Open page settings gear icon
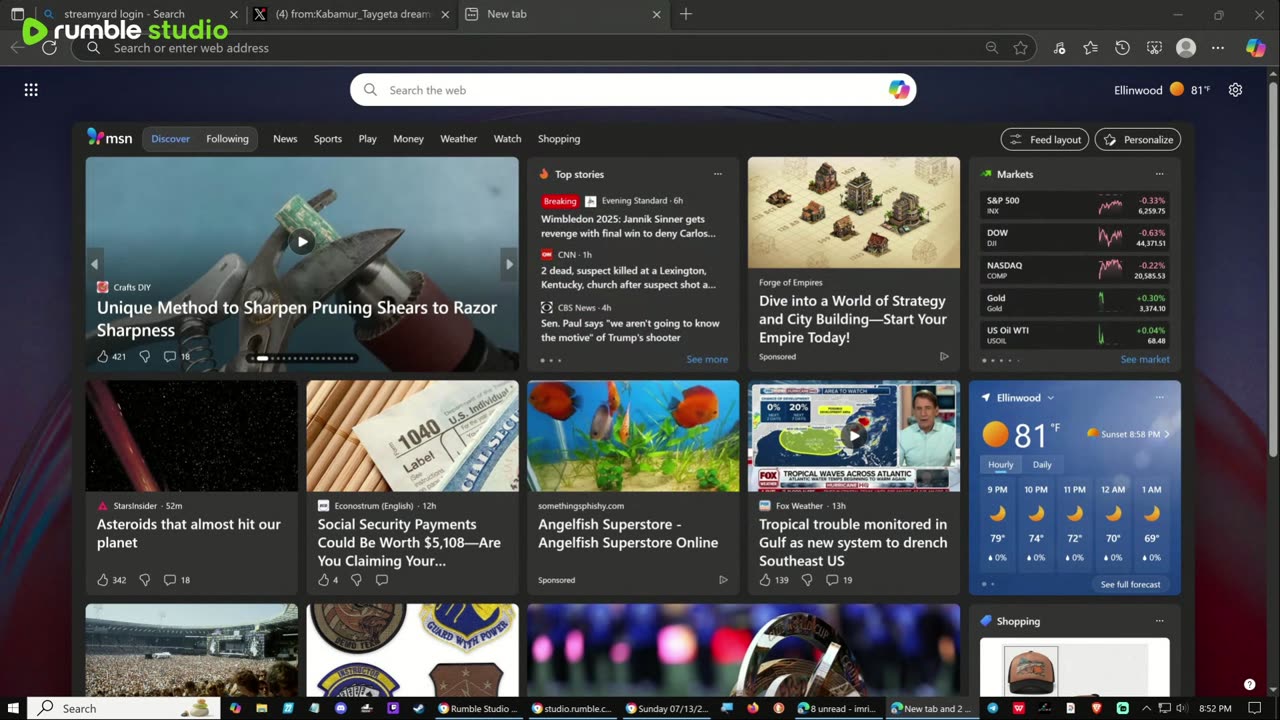This screenshot has width=1280, height=720. point(1235,90)
